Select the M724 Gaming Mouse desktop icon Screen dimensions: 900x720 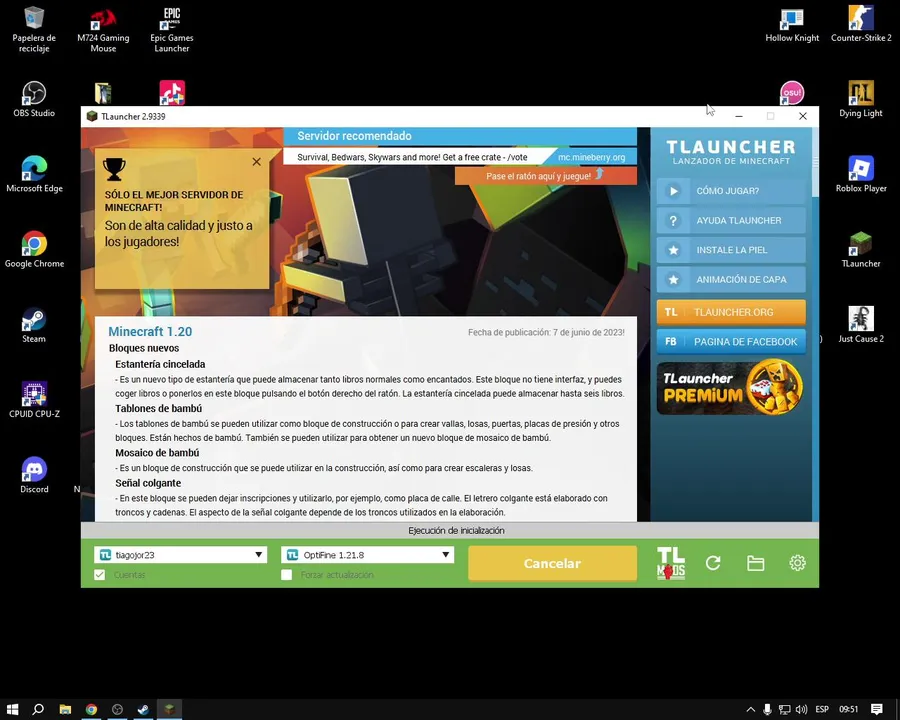pos(103,29)
